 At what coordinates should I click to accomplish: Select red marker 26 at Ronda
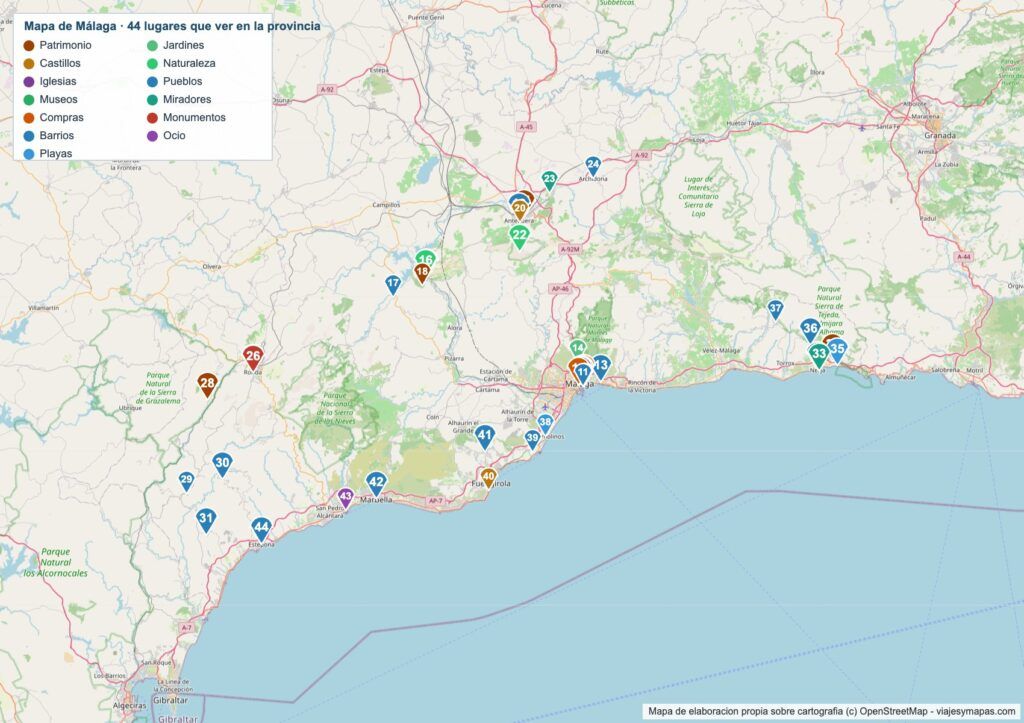[x=253, y=358]
